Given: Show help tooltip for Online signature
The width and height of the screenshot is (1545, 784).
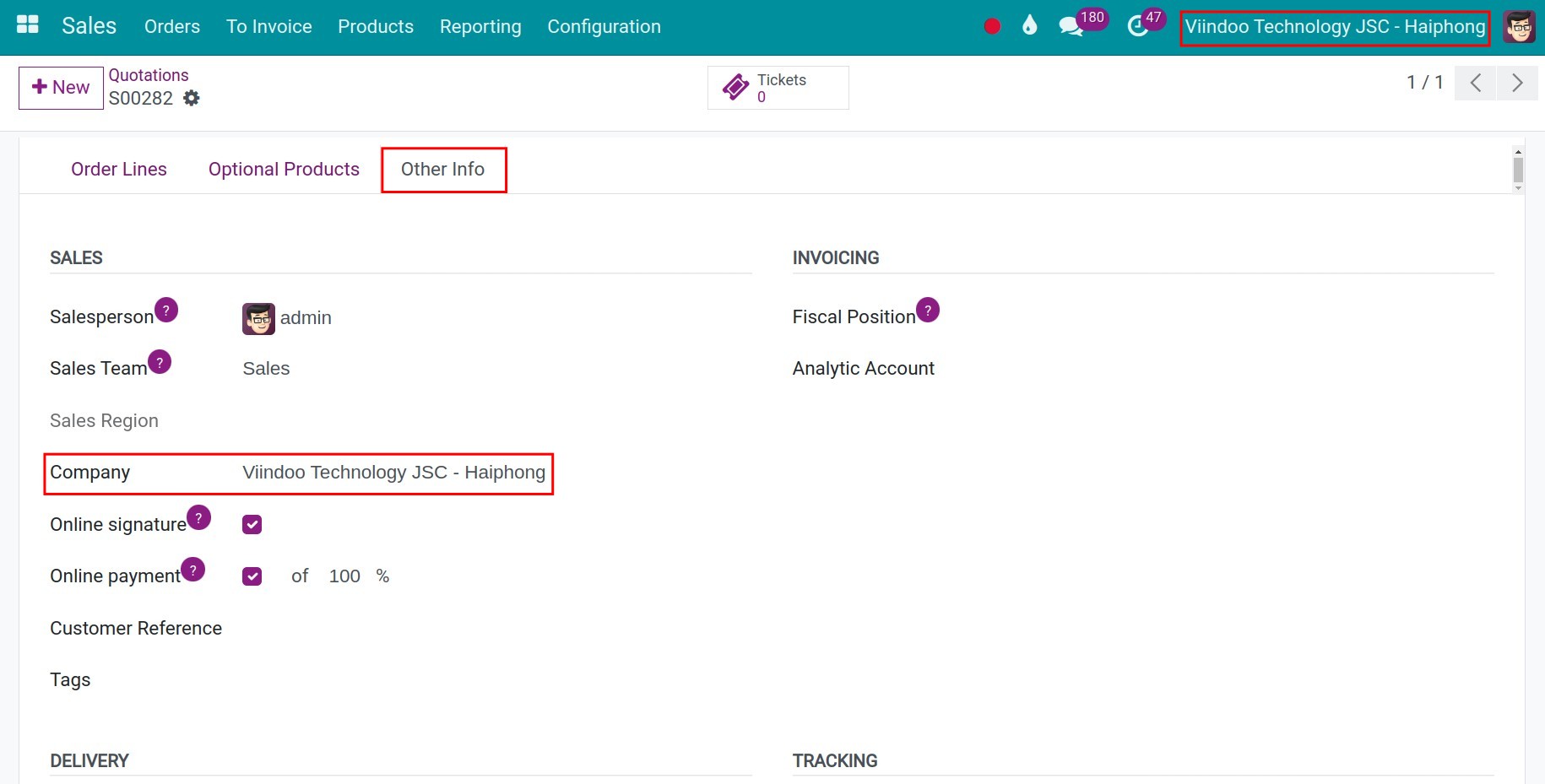Looking at the screenshot, I should pyautogui.click(x=198, y=517).
